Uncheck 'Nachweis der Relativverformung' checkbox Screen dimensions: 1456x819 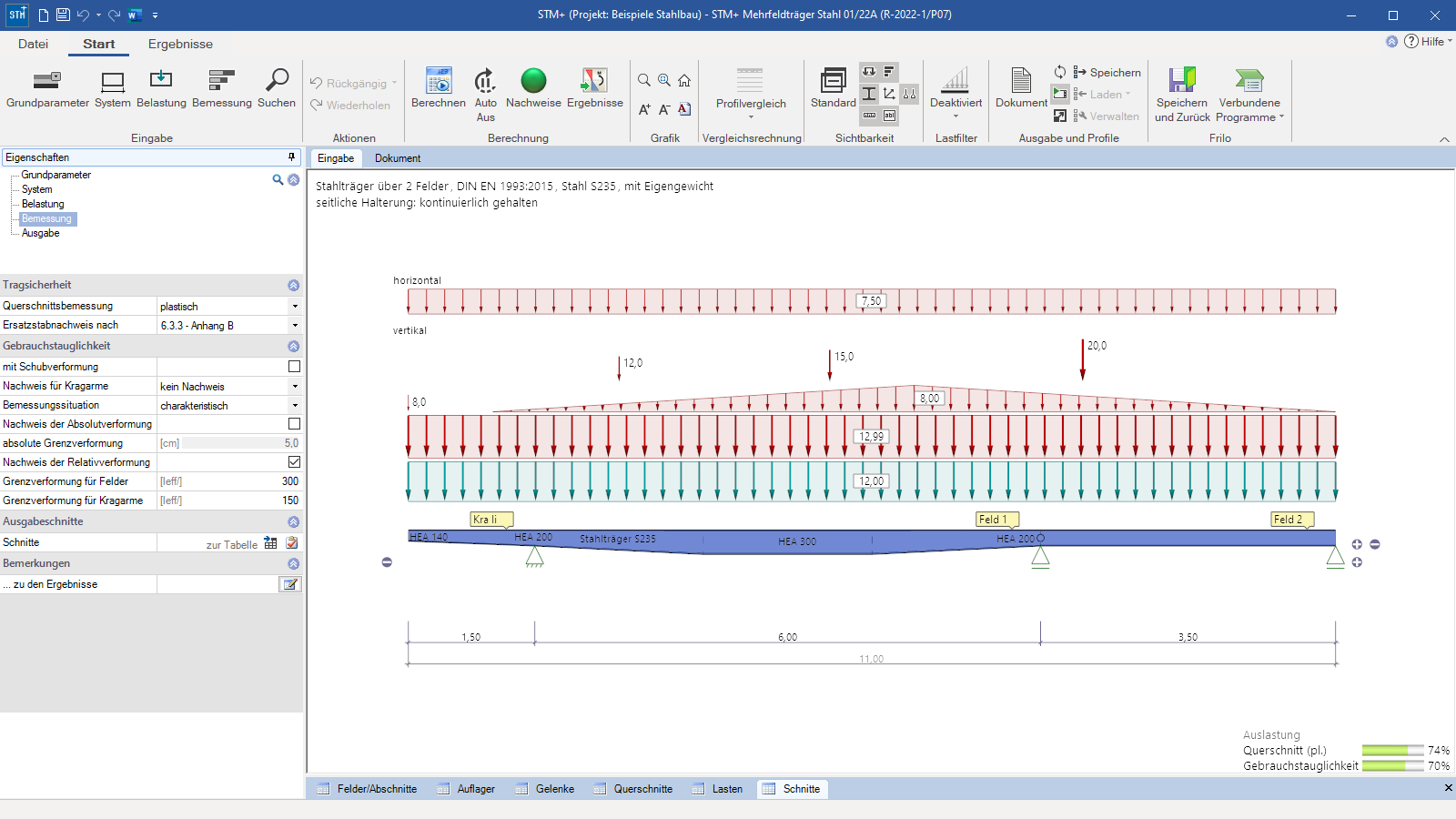(294, 462)
